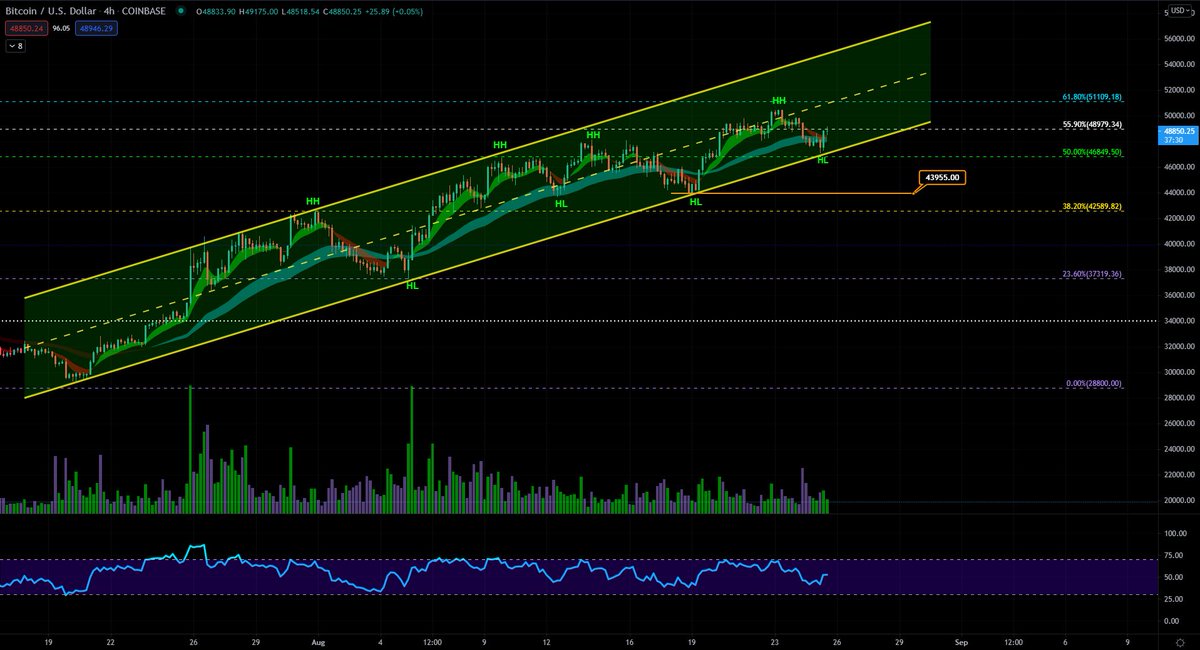Click the 20000.00 price axis label
The image size is (1200, 650).
click(x=1180, y=500)
